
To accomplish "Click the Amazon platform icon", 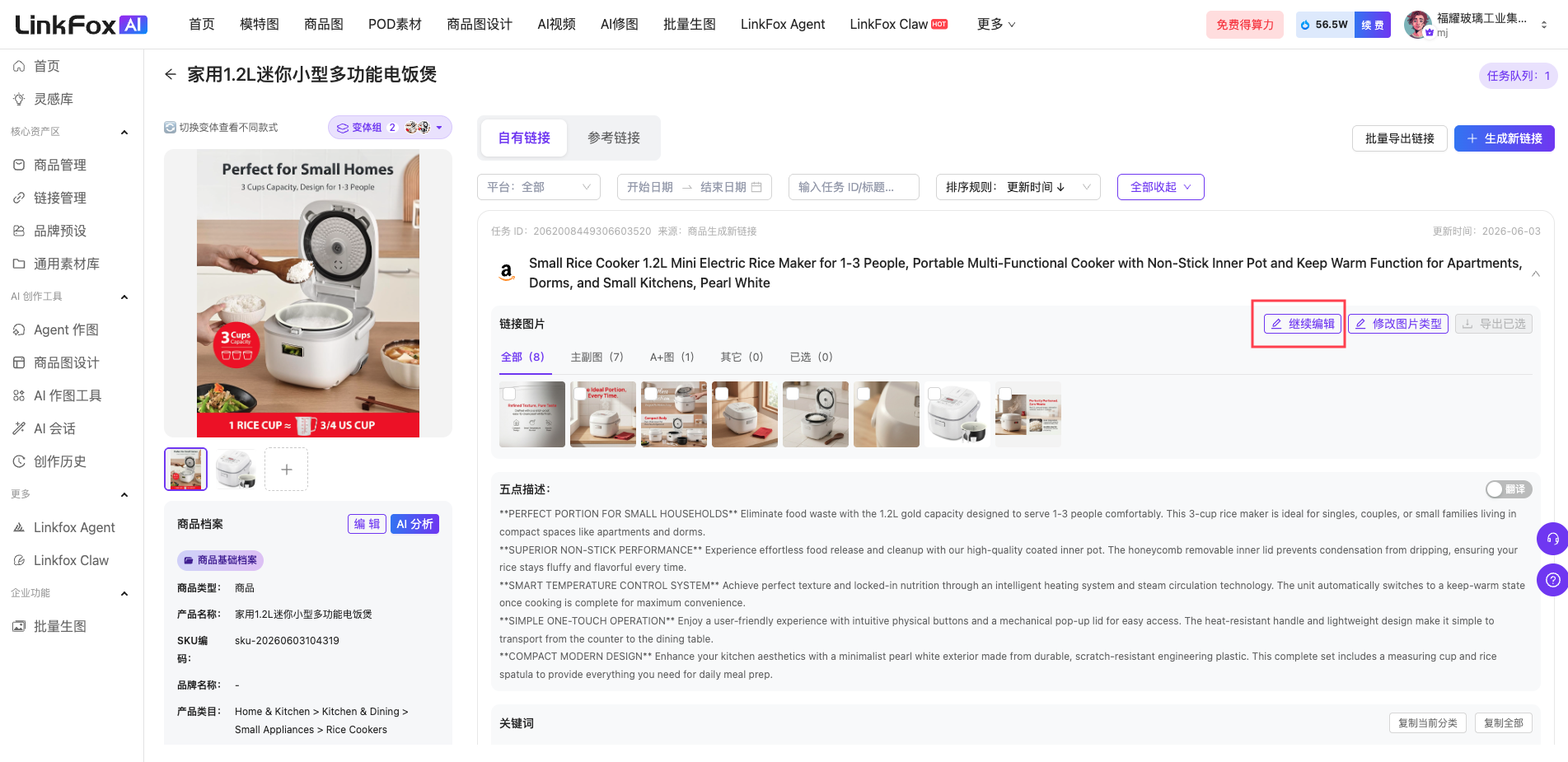I will tap(507, 272).
